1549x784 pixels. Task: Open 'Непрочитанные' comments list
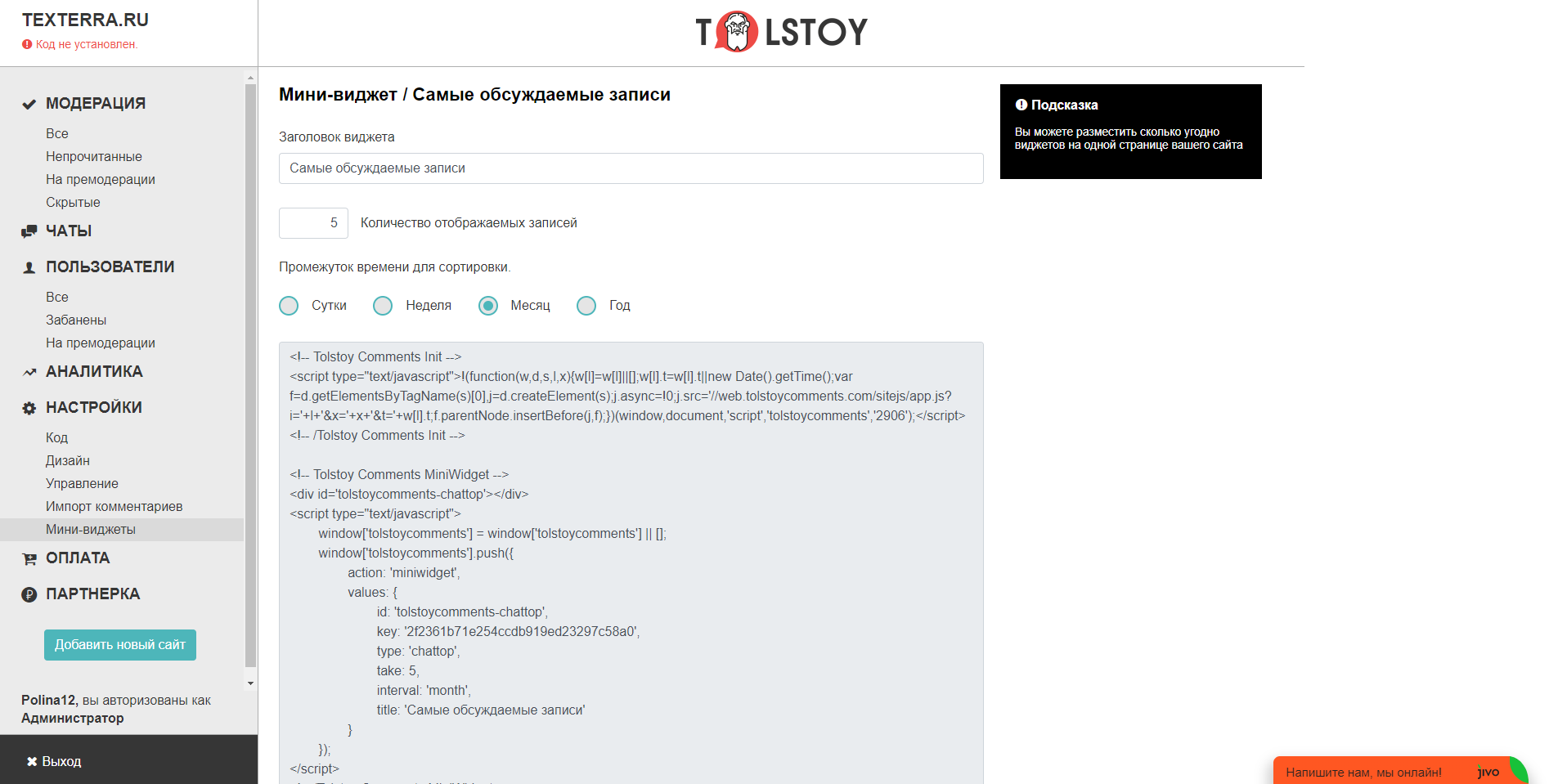94,156
